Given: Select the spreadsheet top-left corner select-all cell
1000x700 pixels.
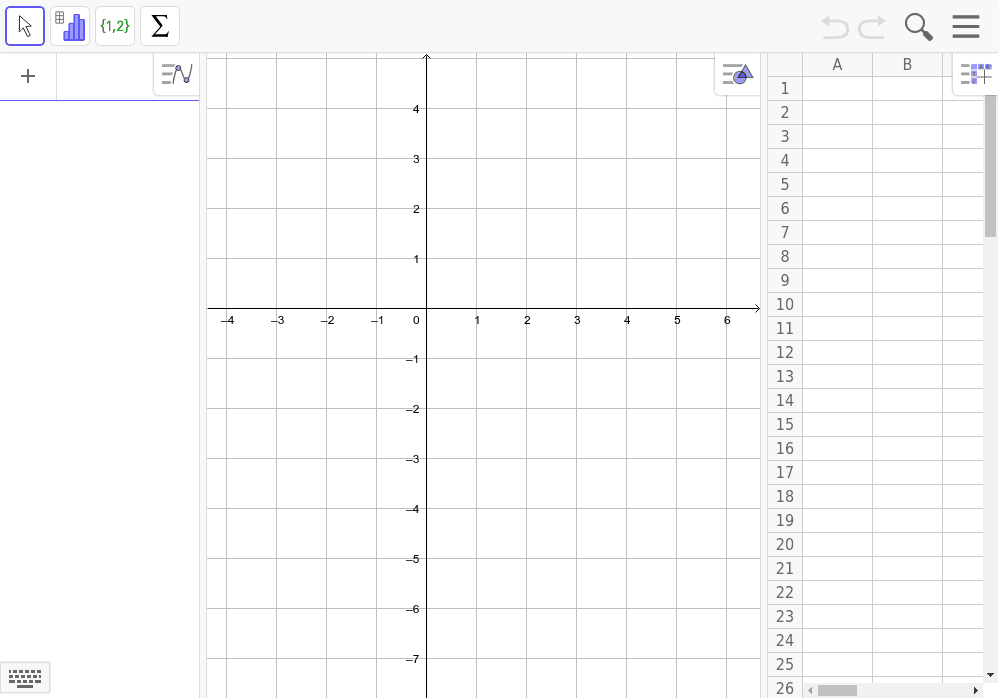Looking at the screenshot, I should 785,64.
